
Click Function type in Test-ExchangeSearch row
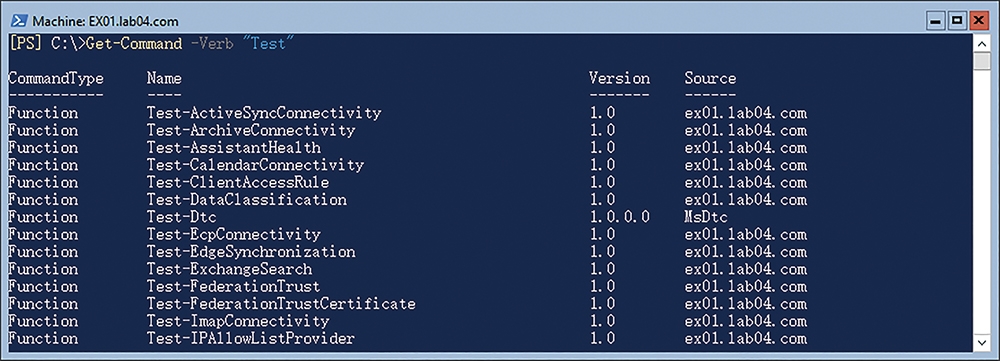pos(43,269)
